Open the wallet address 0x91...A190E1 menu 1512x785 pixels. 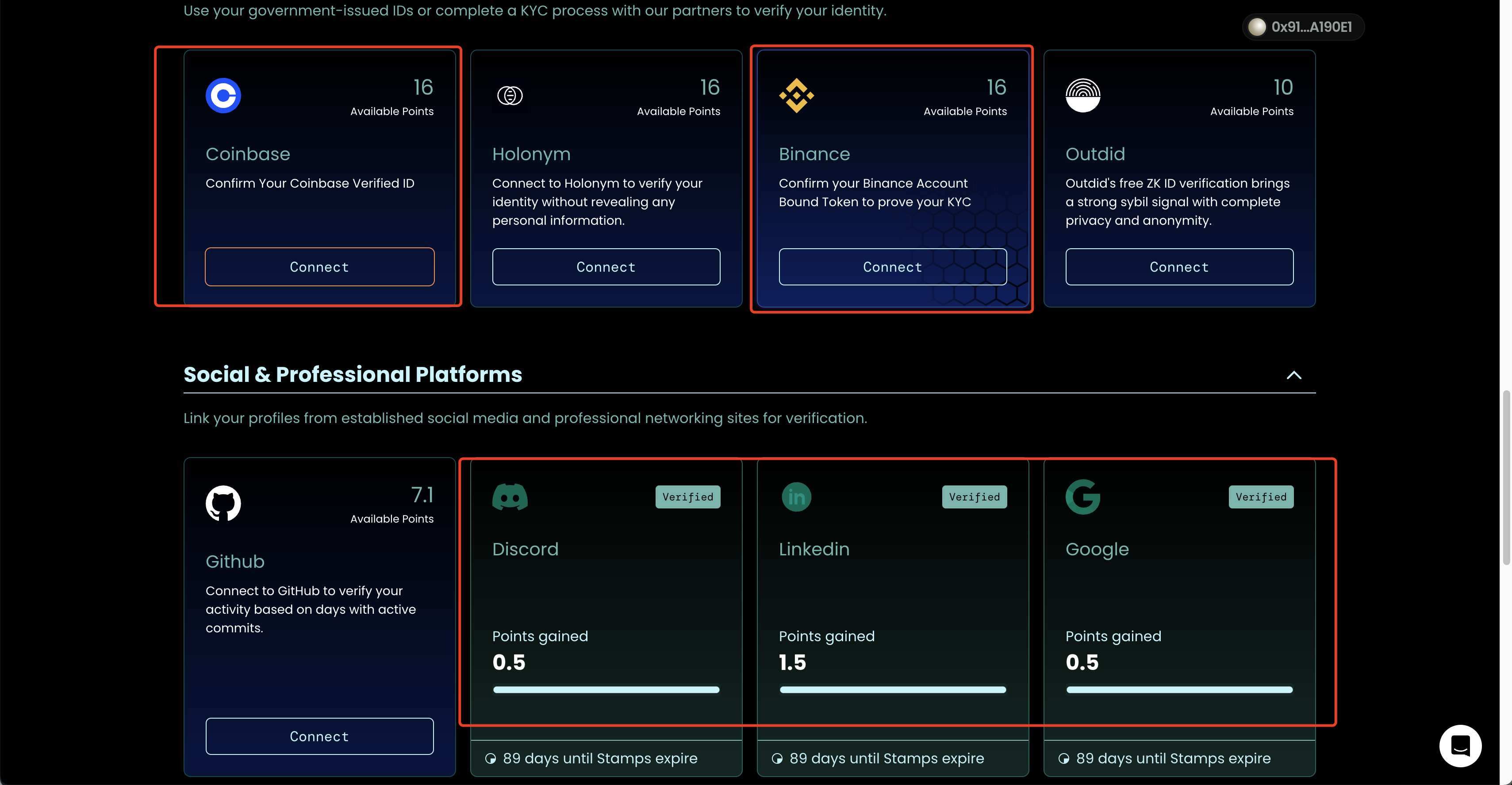[x=1303, y=27]
